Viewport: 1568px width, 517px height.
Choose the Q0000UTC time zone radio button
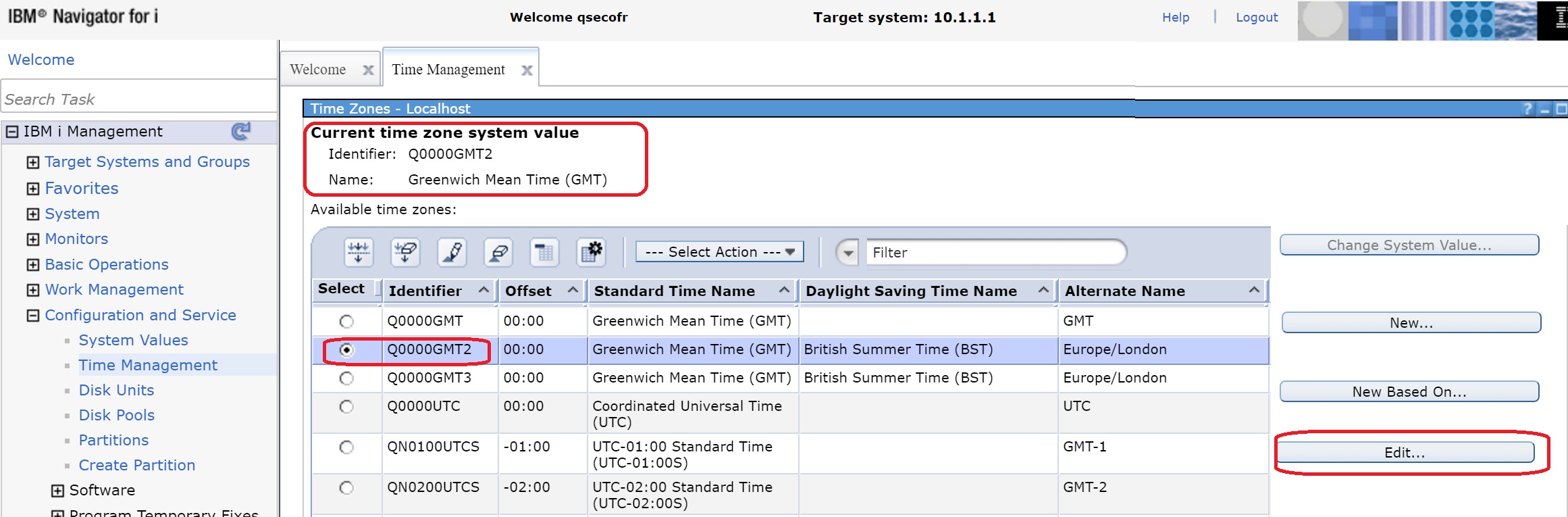[346, 407]
